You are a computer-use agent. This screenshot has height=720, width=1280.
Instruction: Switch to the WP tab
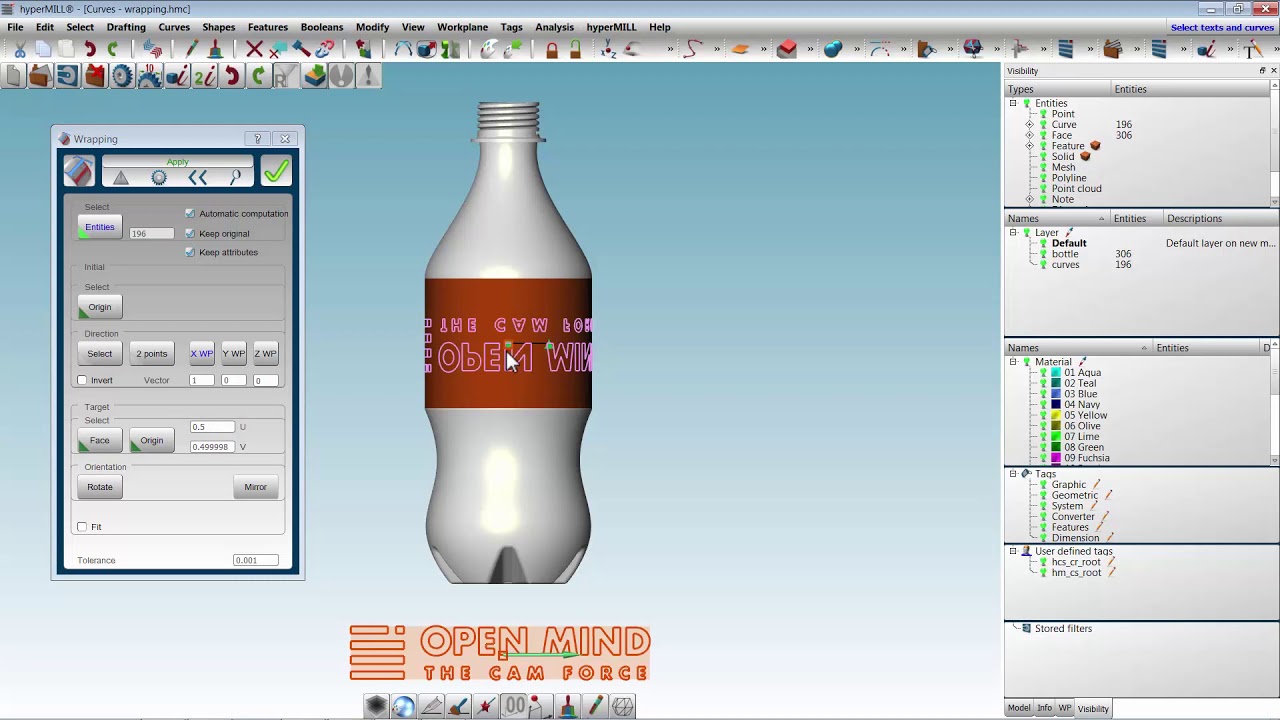pyautogui.click(x=1065, y=708)
